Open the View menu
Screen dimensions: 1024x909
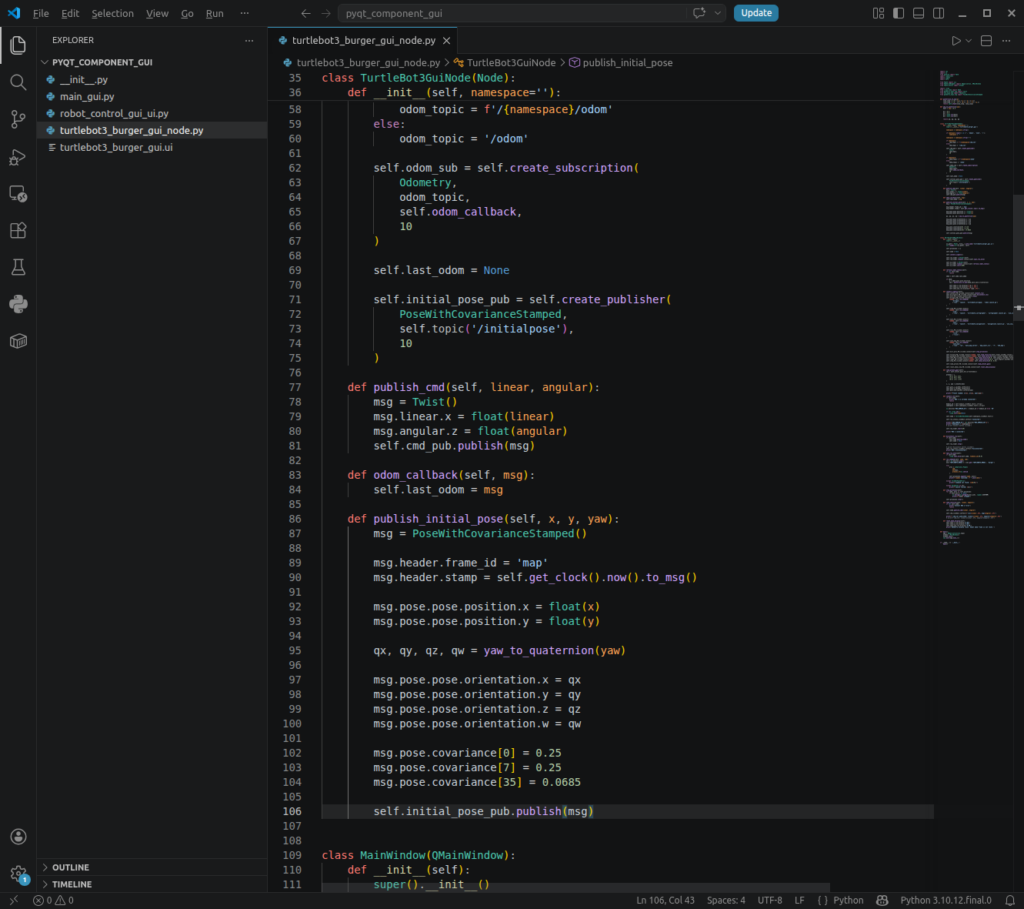point(157,13)
